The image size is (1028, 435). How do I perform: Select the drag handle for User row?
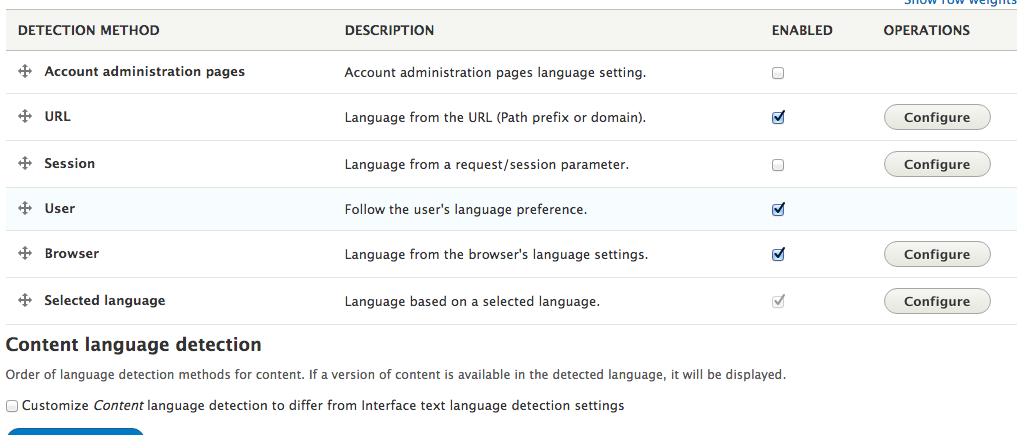[x=25, y=208]
